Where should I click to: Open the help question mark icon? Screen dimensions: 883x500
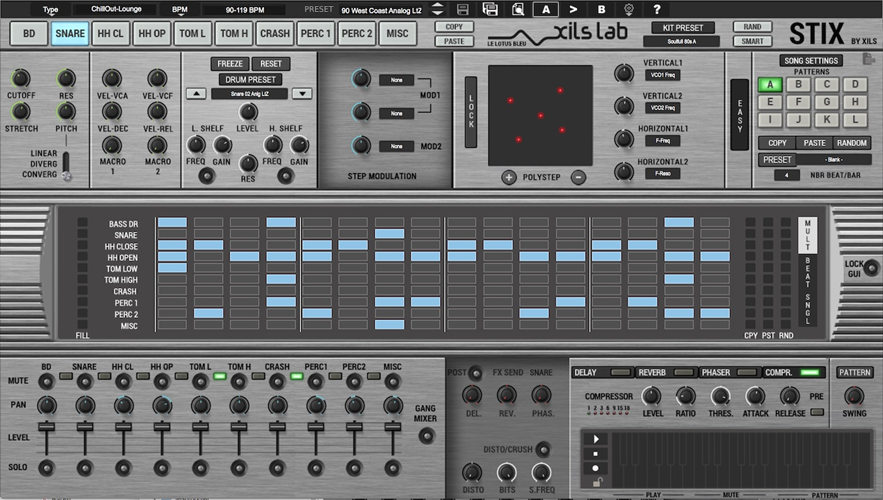[x=656, y=9]
